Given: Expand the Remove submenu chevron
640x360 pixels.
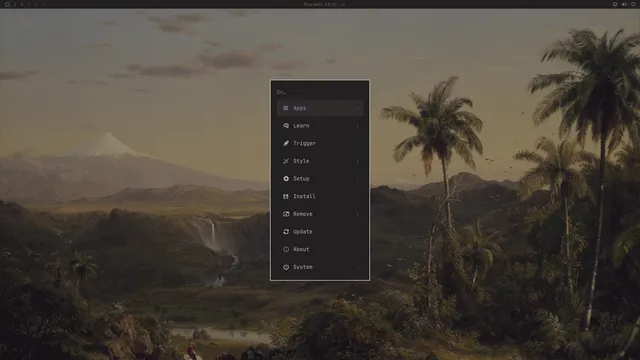Looking at the screenshot, I should pos(358,214).
